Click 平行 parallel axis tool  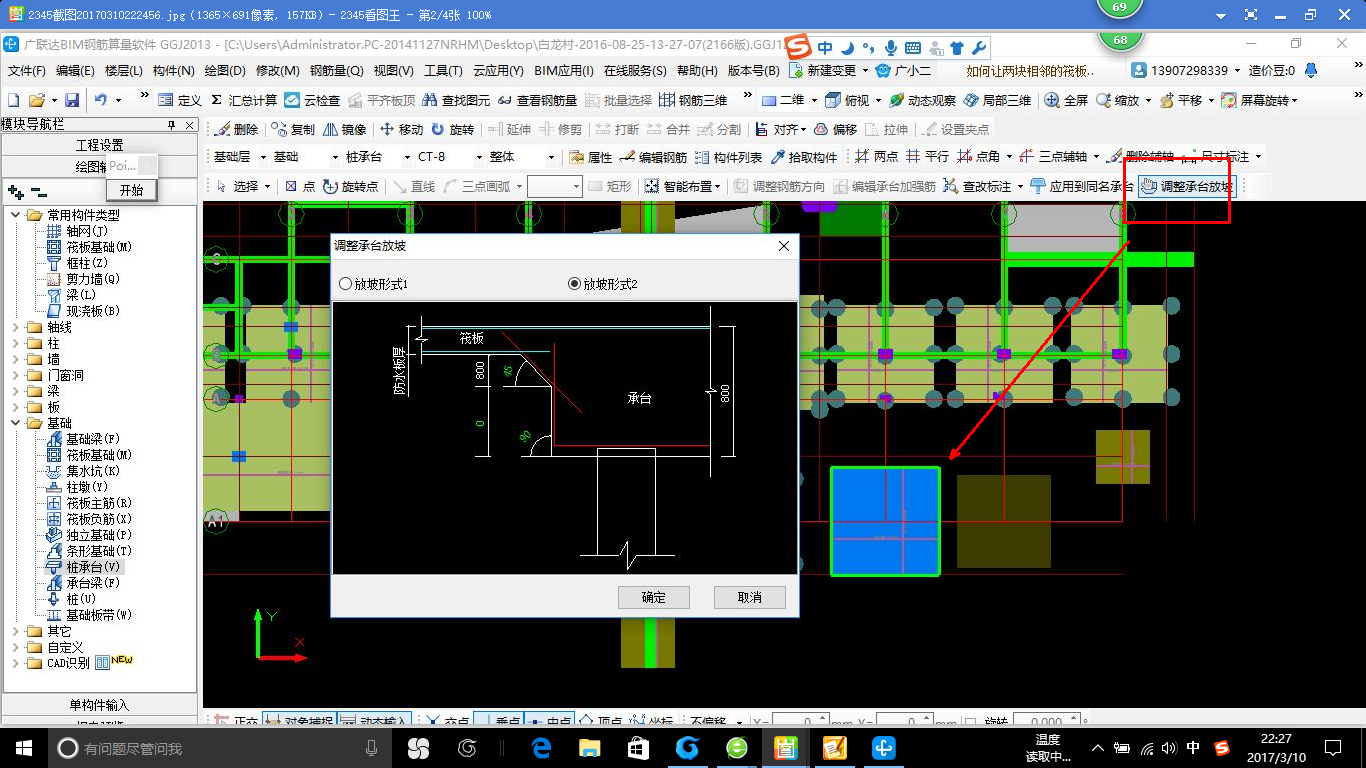click(x=927, y=157)
